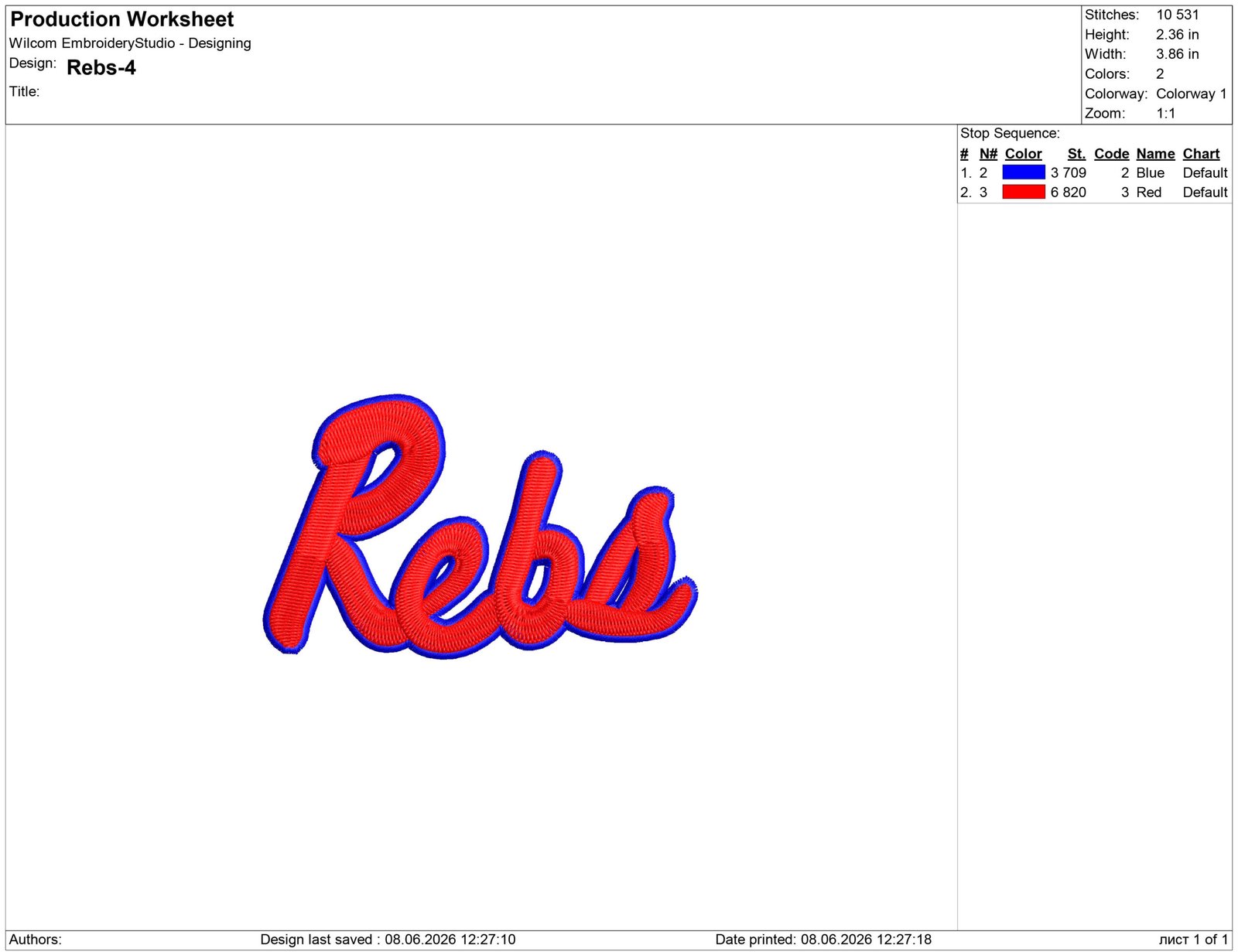The height and width of the screenshot is (952, 1238).
Task: Click 'Default' chart in the Red row
Action: pyautogui.click(x=1205, y=192)
